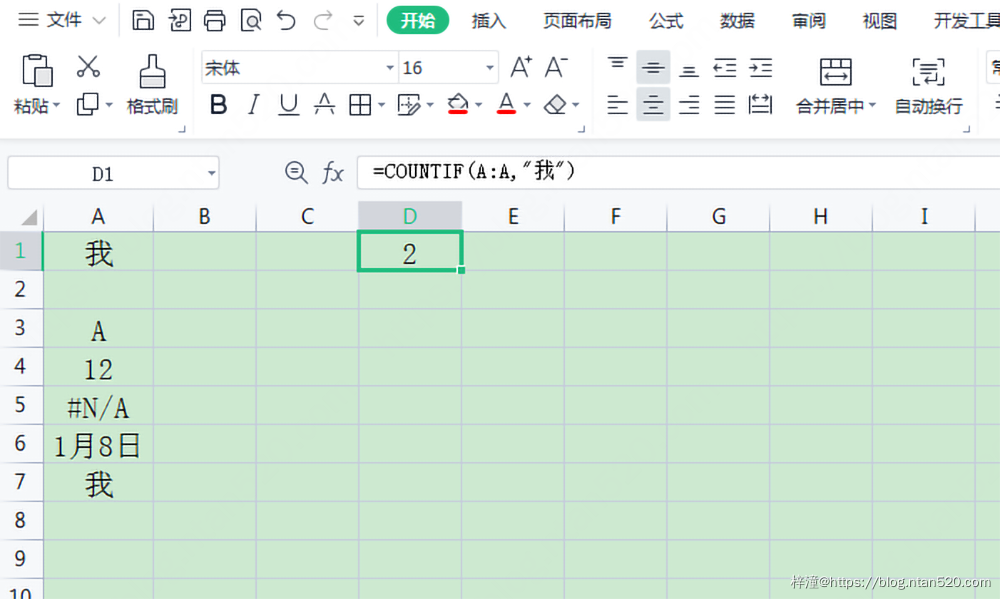Expand the Paste options arrow

pyautogui.click(x=56, y=105)
